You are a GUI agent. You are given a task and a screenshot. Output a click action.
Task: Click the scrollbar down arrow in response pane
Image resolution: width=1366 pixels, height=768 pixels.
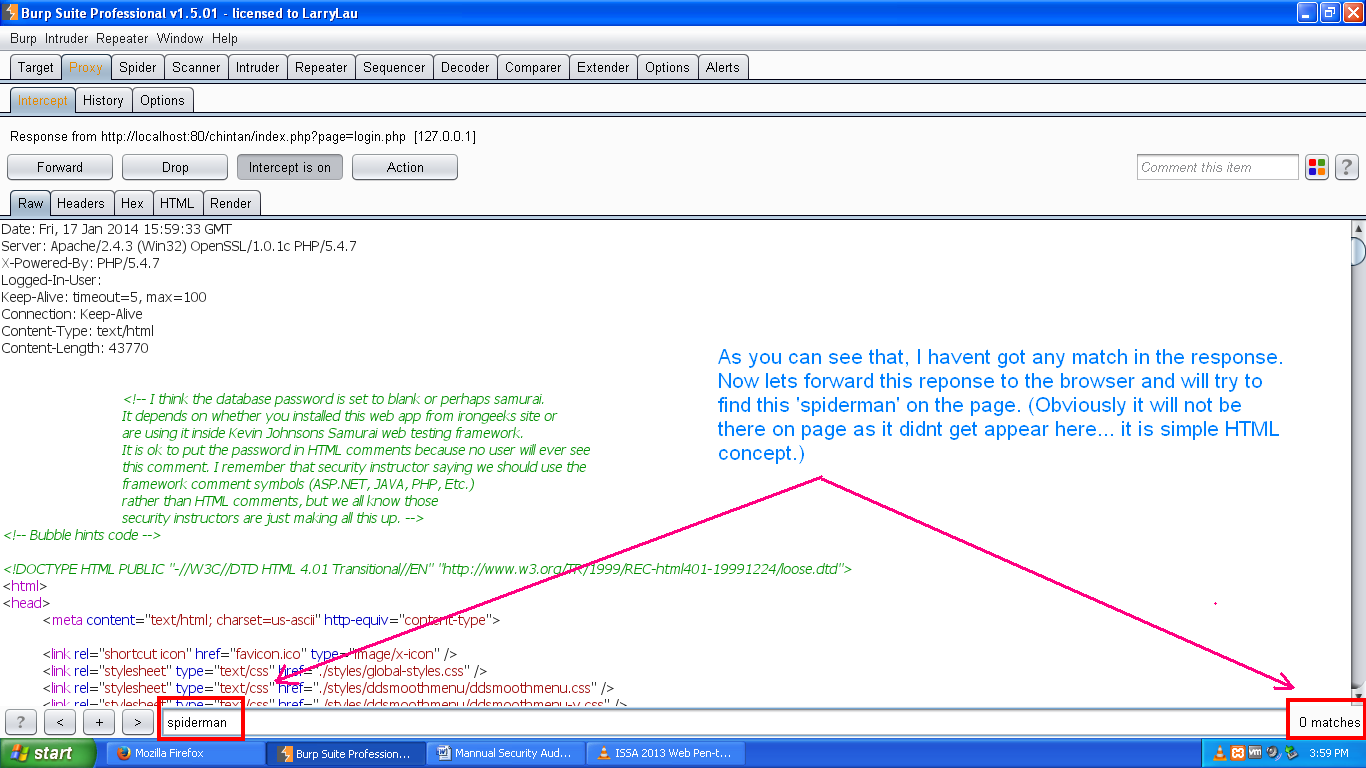(1358, 695)
